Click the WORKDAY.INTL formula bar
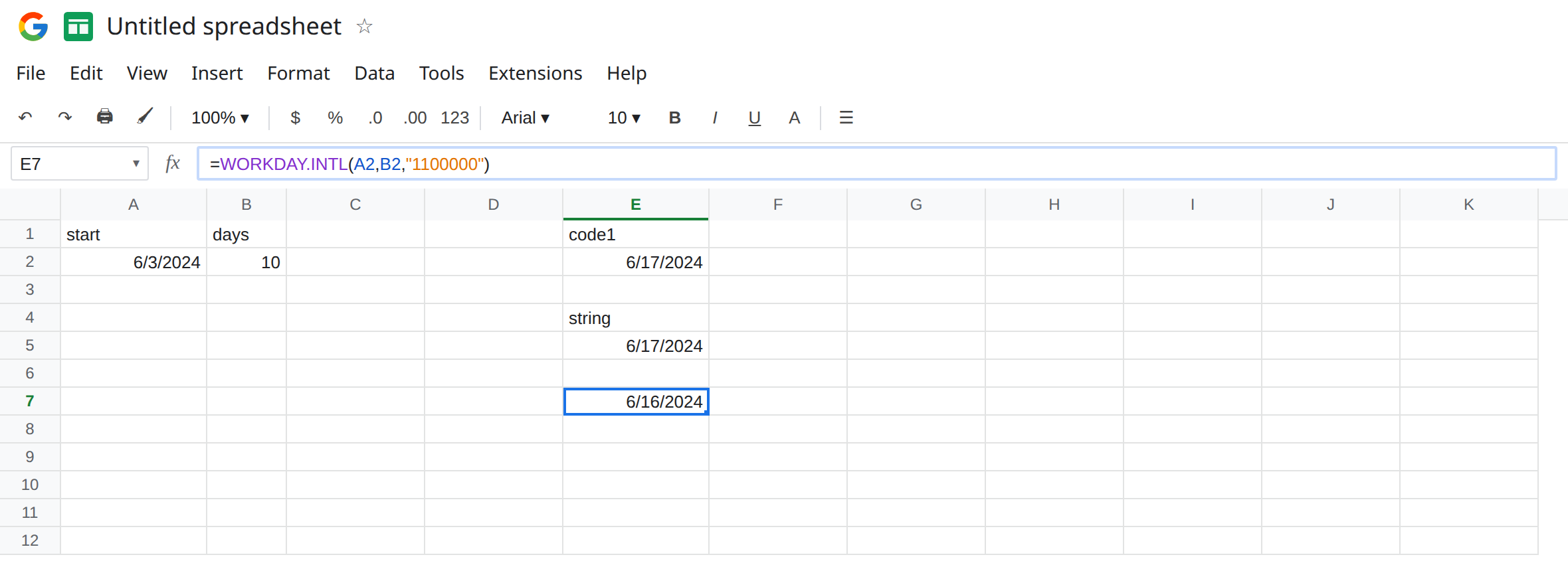The width and height of the screenshot is (1568, 563). coord(876,163)
